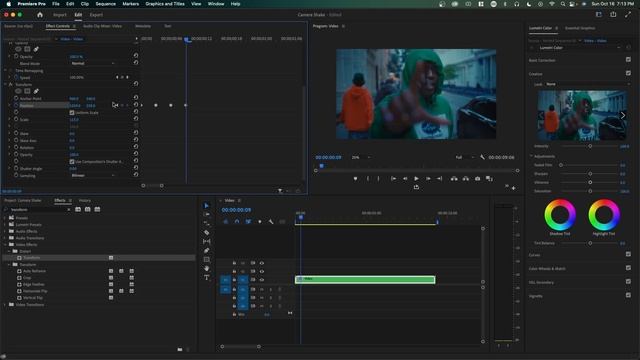Clear the Effects search field

(x=69, y=209)
